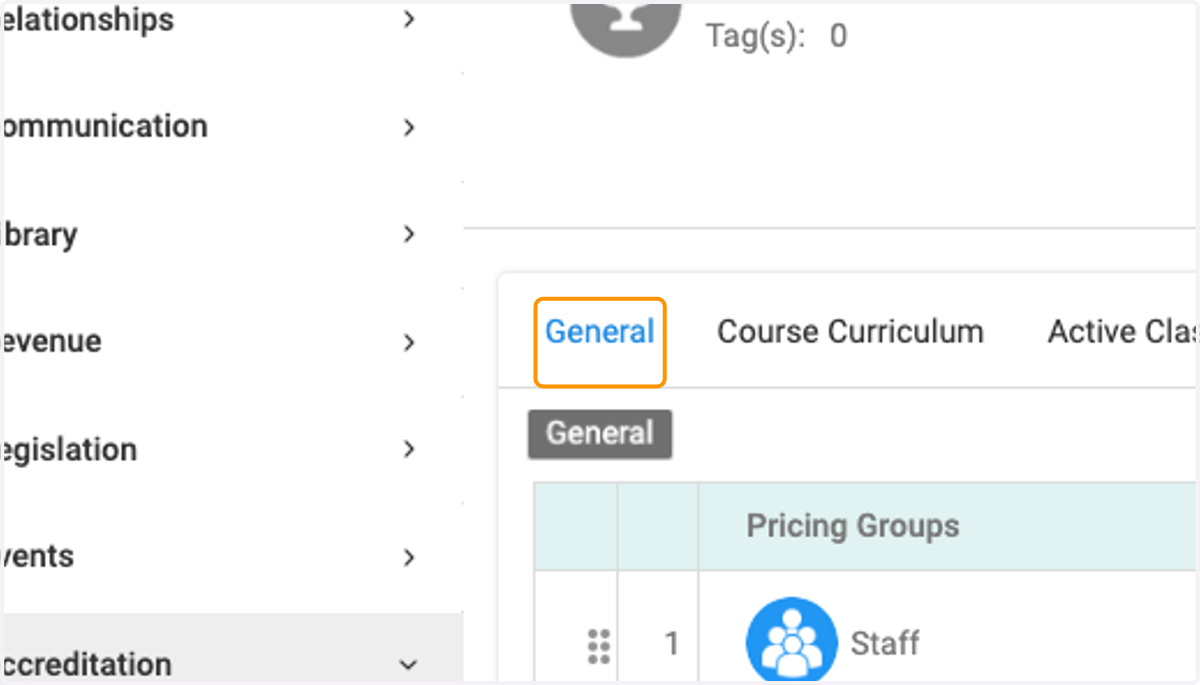The image size is (1200, 685).
Task: Expand the Library menu chevron
Action: click(408, 234)
